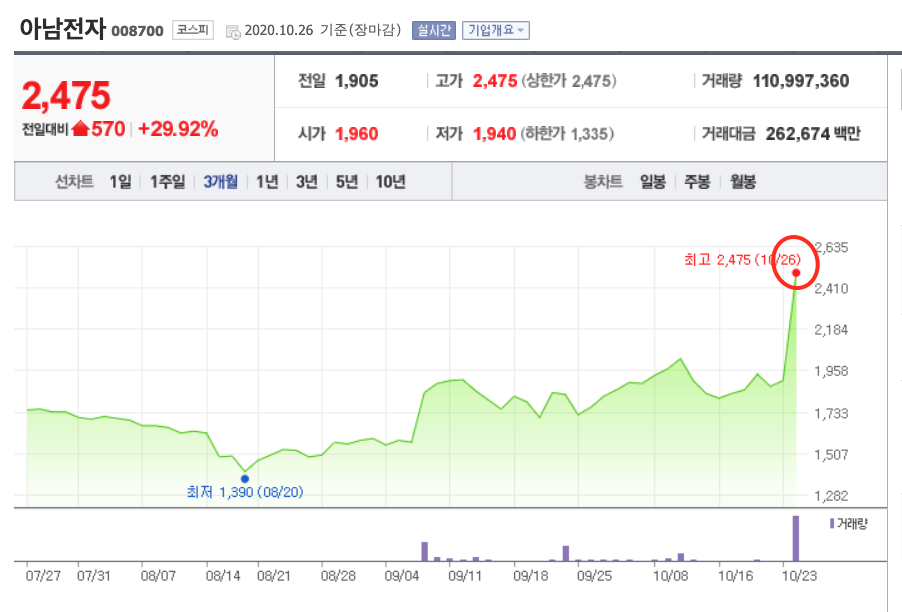Switch to 일봉 daily candle chart

click(653, 182)
